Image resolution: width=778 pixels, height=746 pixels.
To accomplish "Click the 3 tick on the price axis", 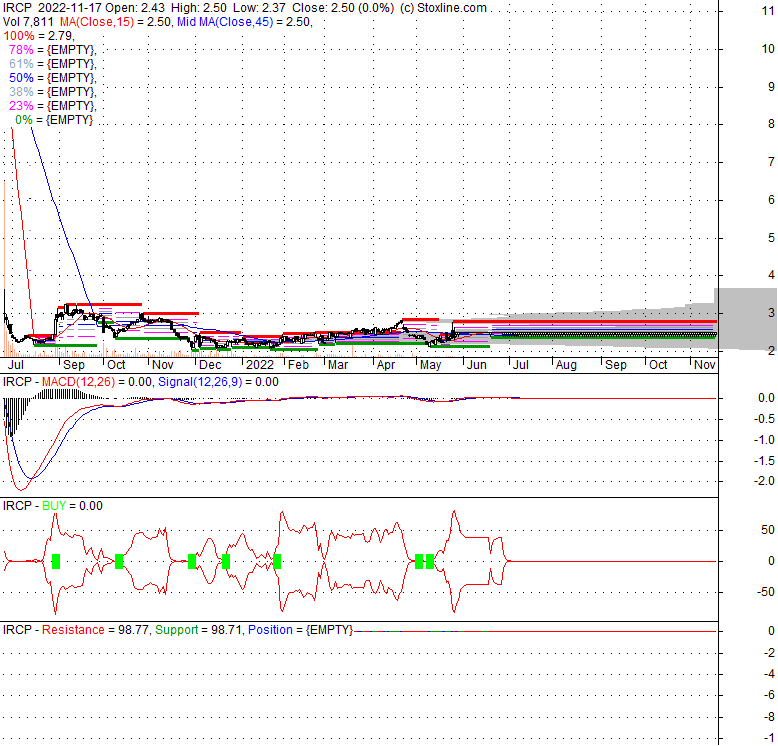I will tap(771, 312).
